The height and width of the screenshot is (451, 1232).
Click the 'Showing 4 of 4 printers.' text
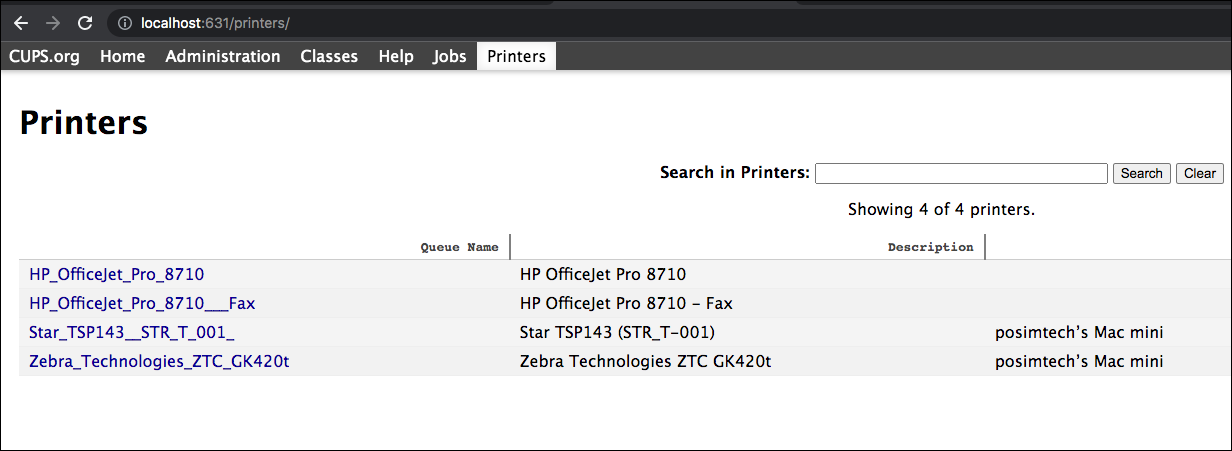coord(941,210)
